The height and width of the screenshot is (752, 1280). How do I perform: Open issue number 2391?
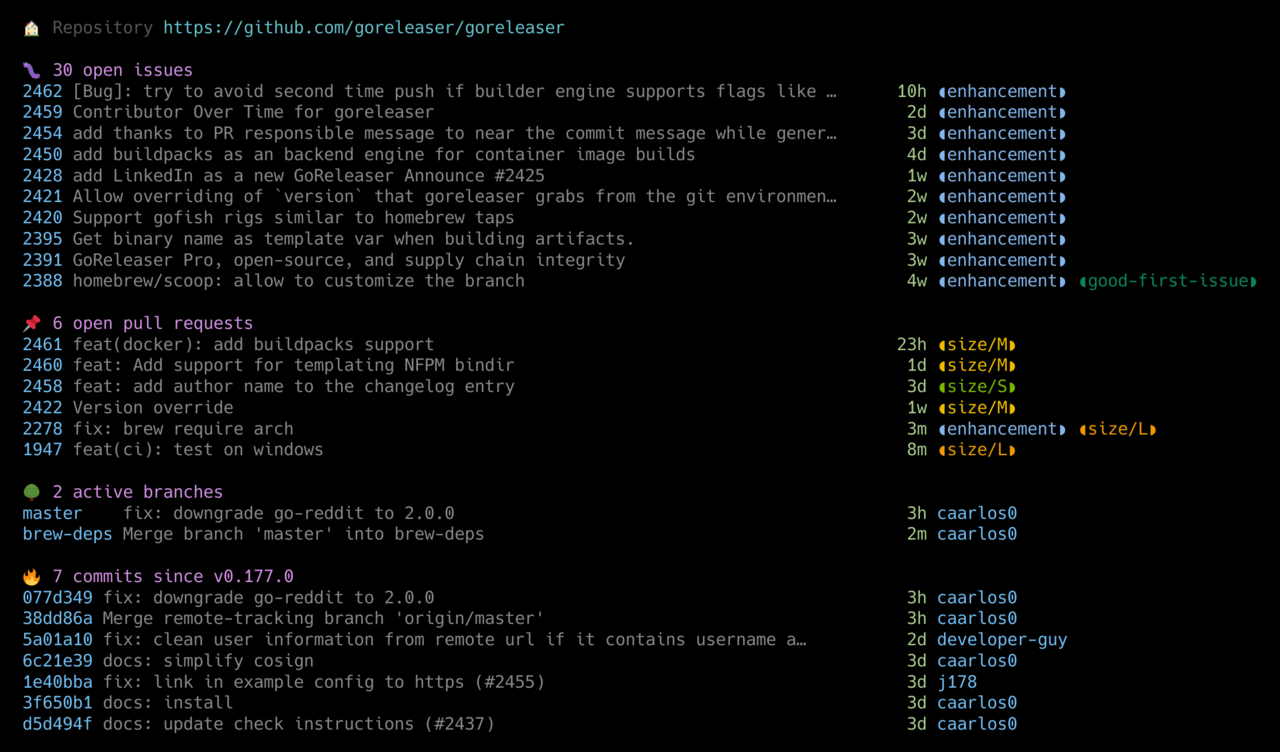pyautogui.click(x=43, y=260)
